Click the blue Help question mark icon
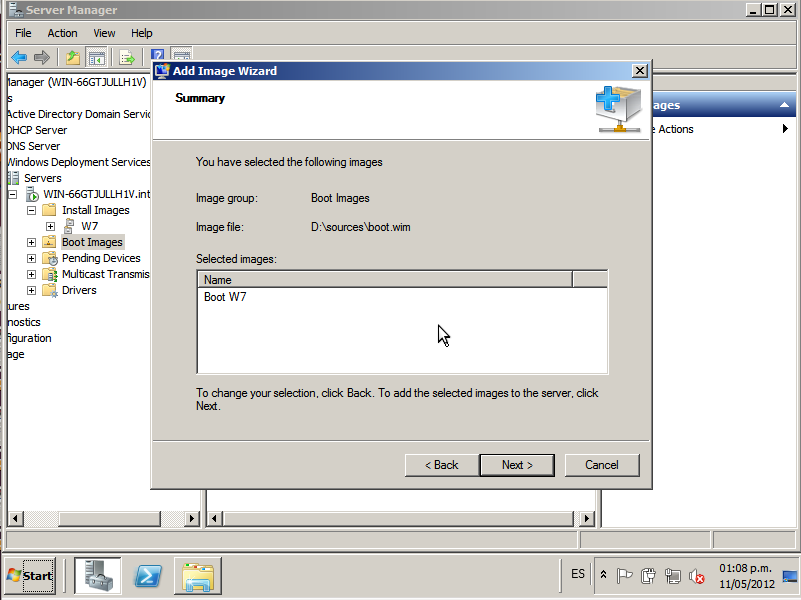Viewport: 801px width, 600px height. click(x=157, y=55)
